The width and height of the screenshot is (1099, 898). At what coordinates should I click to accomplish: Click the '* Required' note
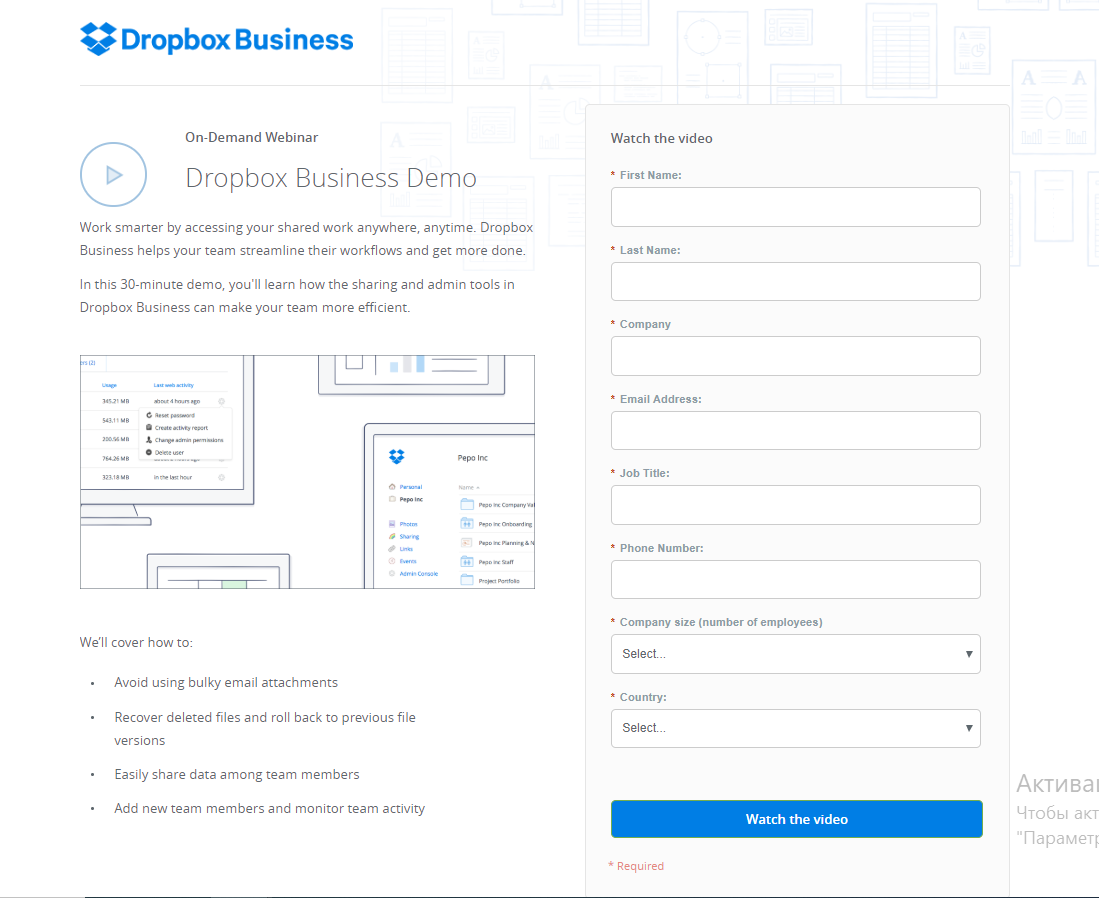pyautogui.click(x=636, y=866)
